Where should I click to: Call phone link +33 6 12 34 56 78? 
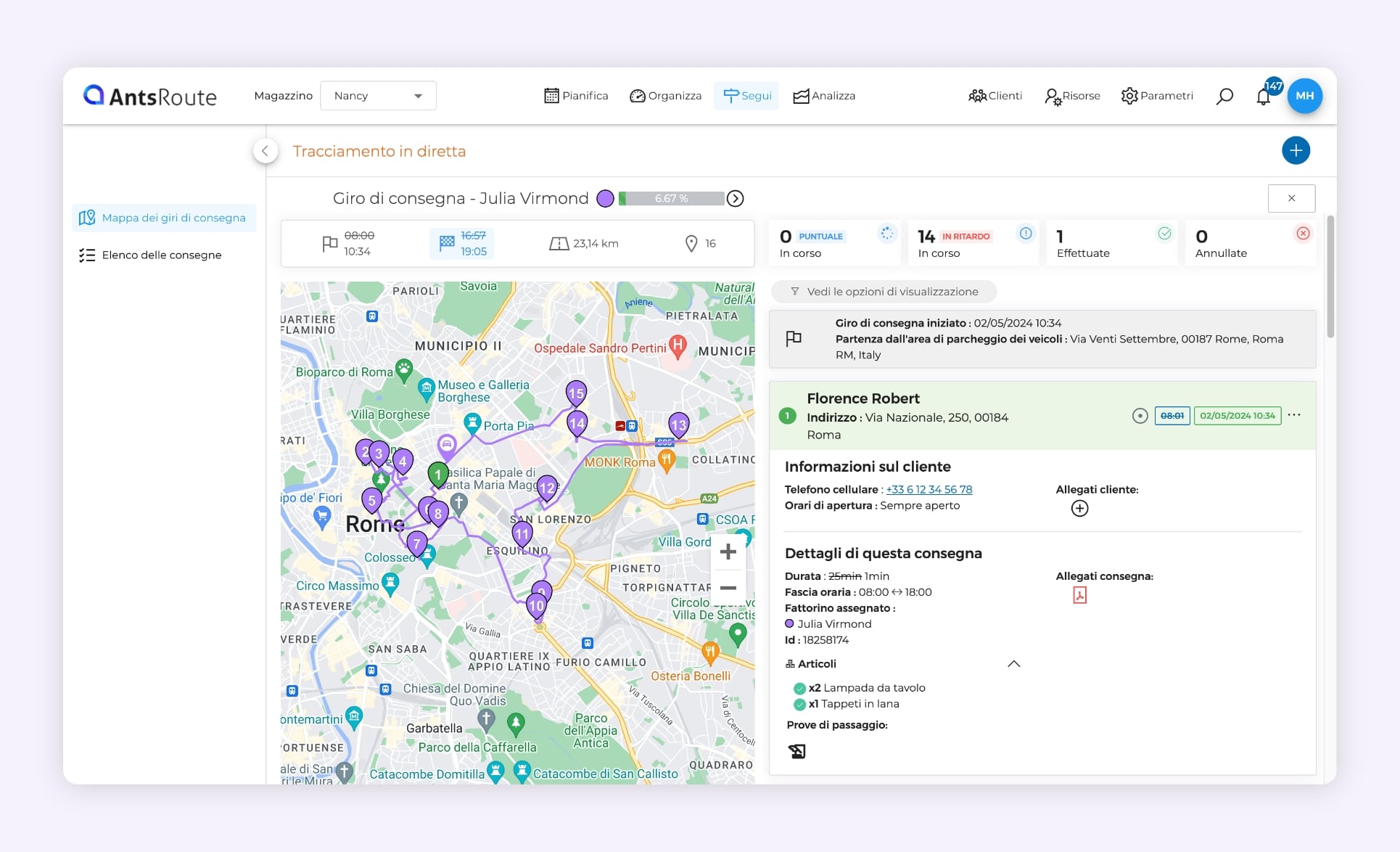coord(929,489)
